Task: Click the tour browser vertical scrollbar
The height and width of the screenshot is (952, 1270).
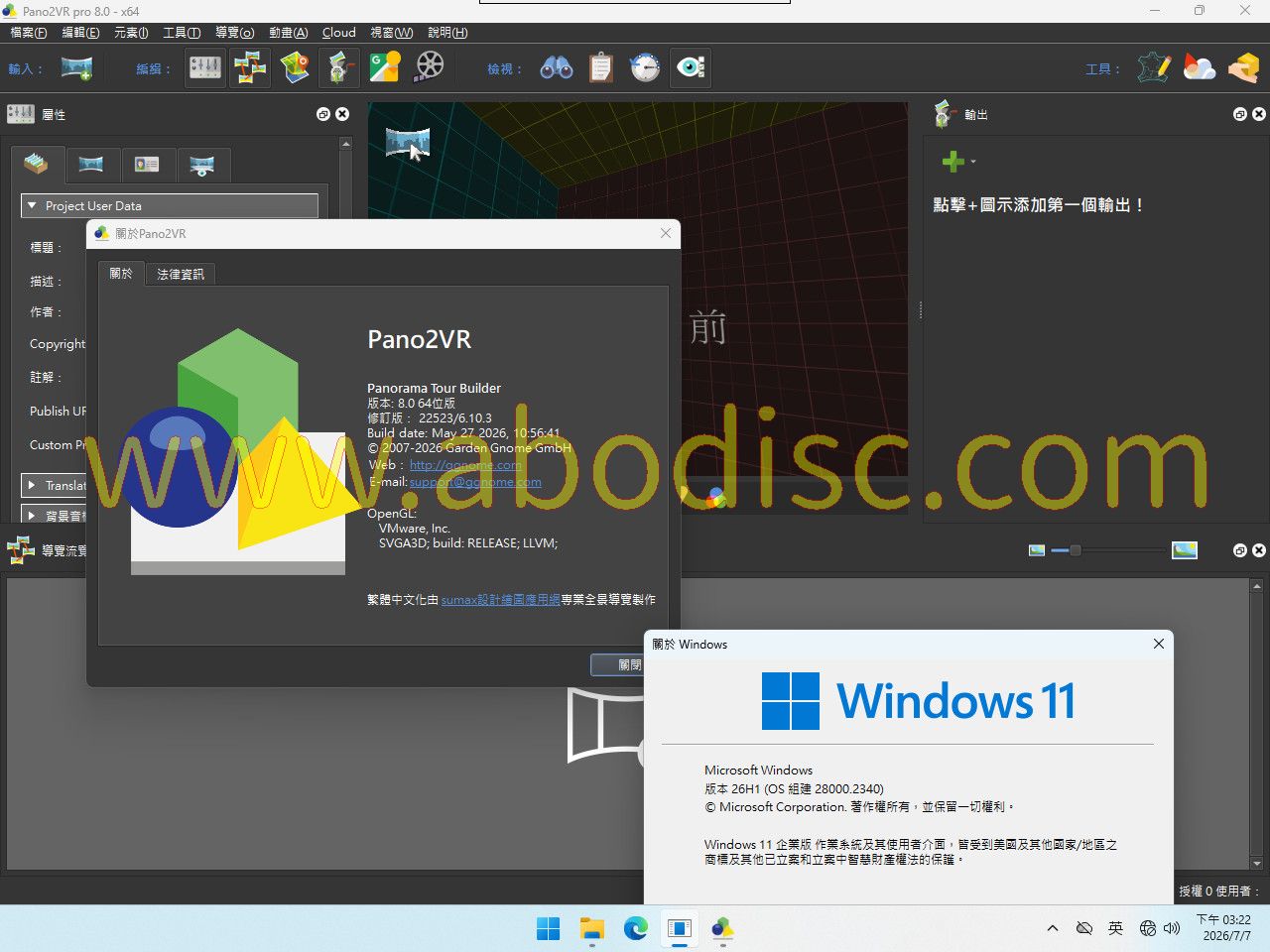Action: pyautogui.click(x=1257, y=726)
